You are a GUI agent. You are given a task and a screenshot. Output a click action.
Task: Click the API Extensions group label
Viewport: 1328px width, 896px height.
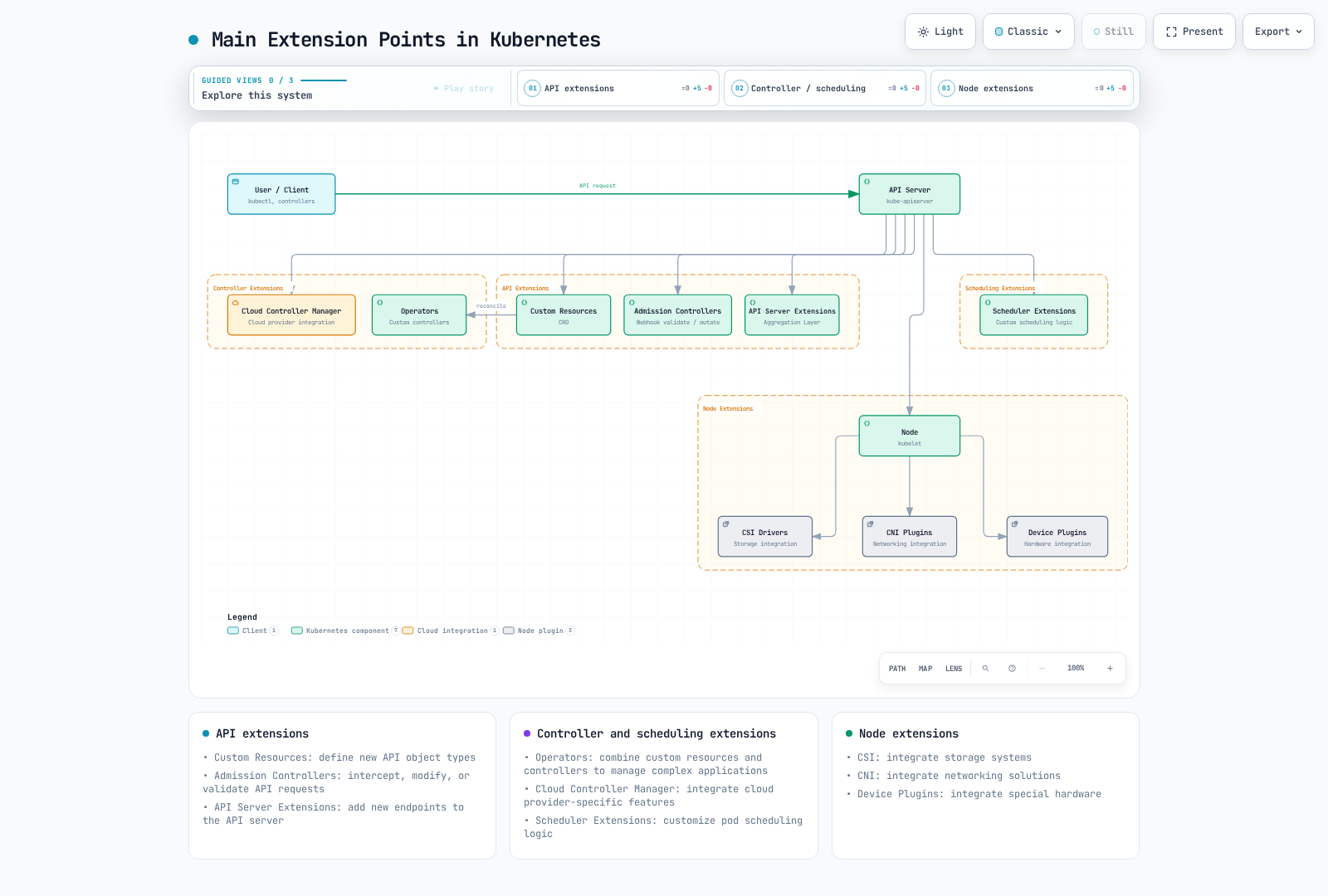click(525, 289)
